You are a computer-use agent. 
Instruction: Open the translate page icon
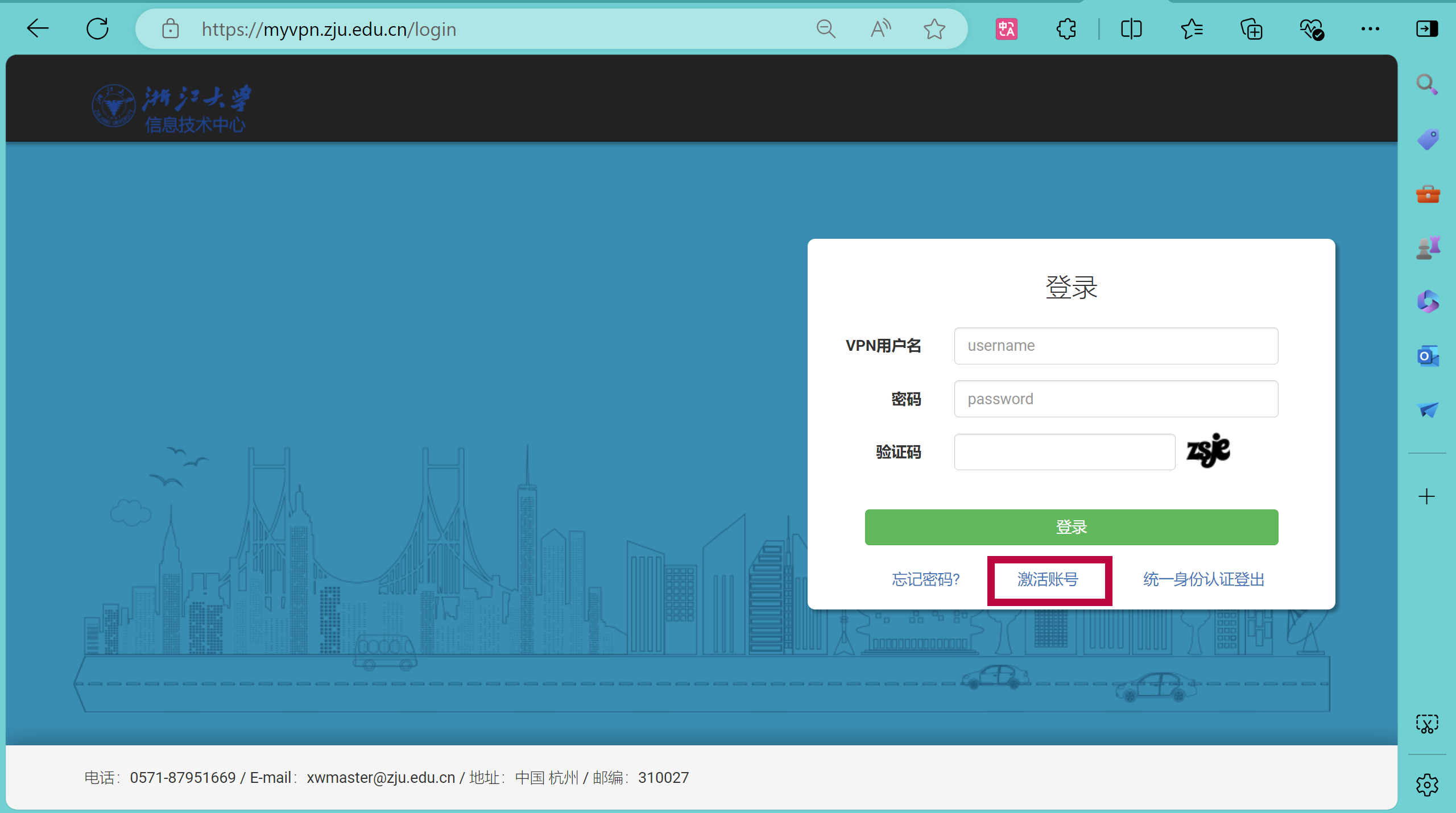(x=1006, y=28)
